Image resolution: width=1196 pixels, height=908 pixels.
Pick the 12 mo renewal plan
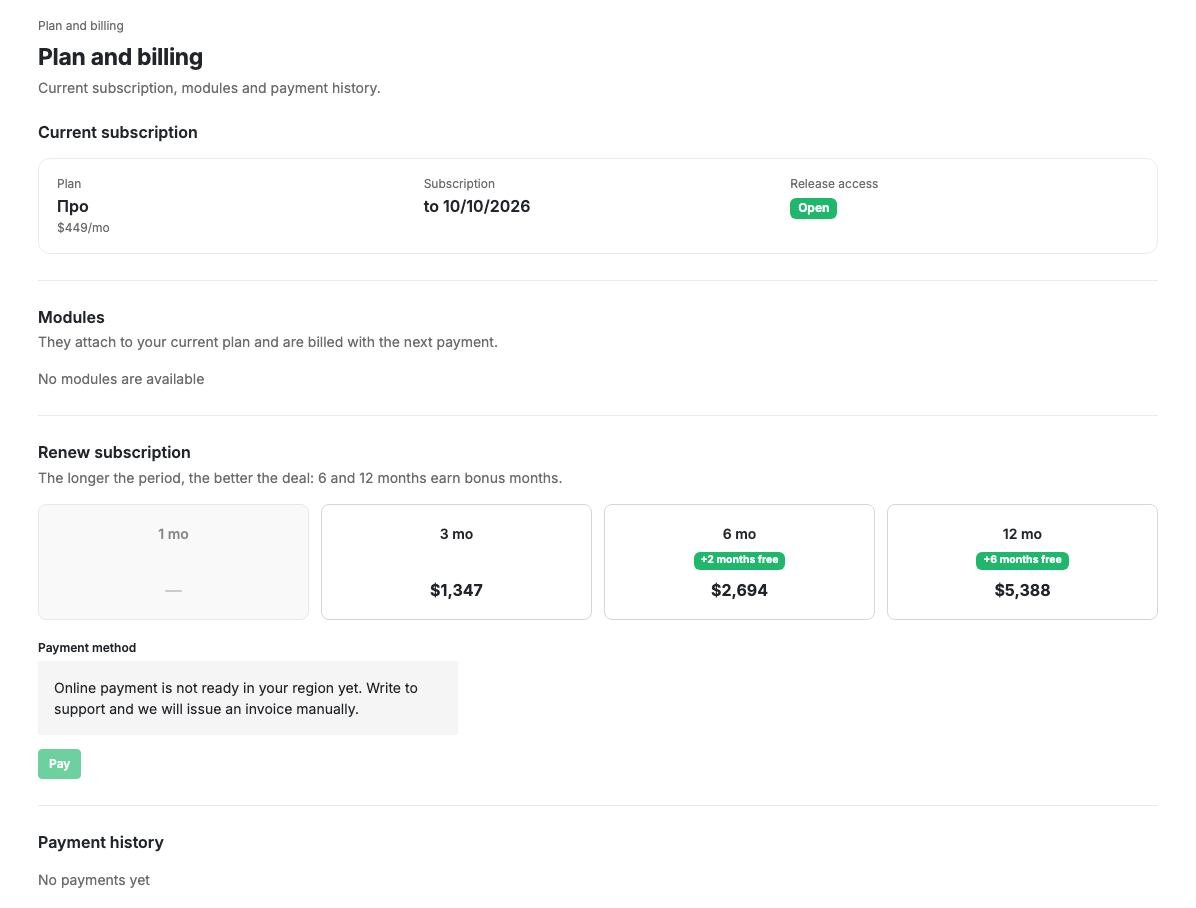[x=1022, y=562]
